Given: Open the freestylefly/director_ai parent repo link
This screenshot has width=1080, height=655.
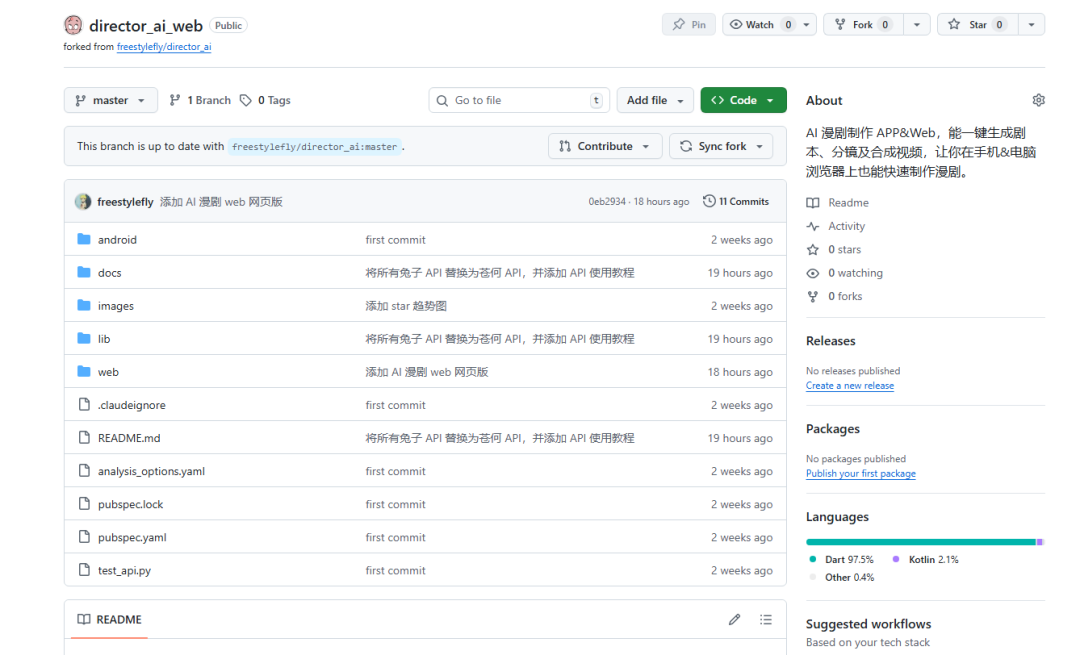Looking at the screenshot, I should 164,47.
